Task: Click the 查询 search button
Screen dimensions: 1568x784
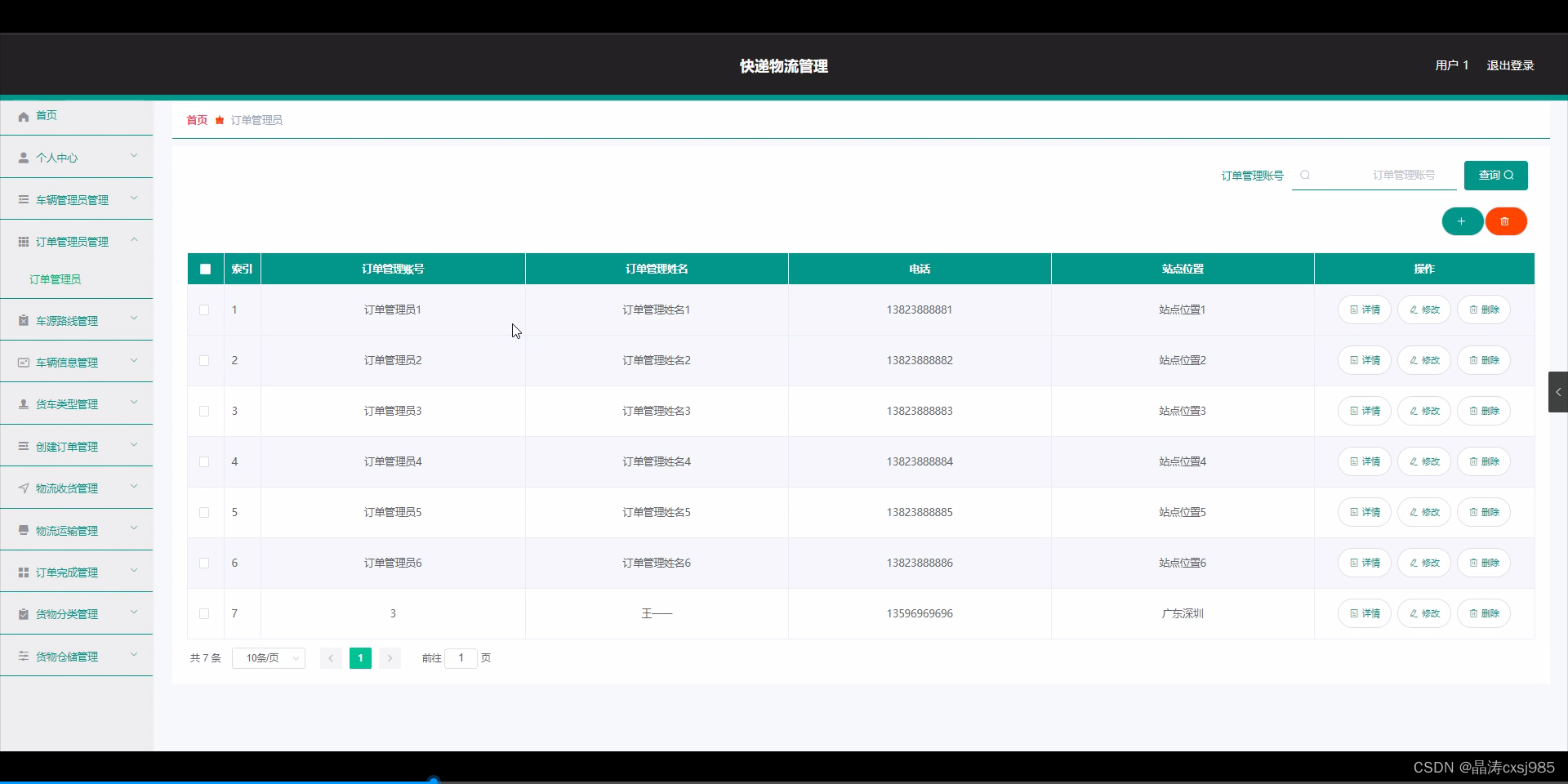Action: (x=1495, y=175)
